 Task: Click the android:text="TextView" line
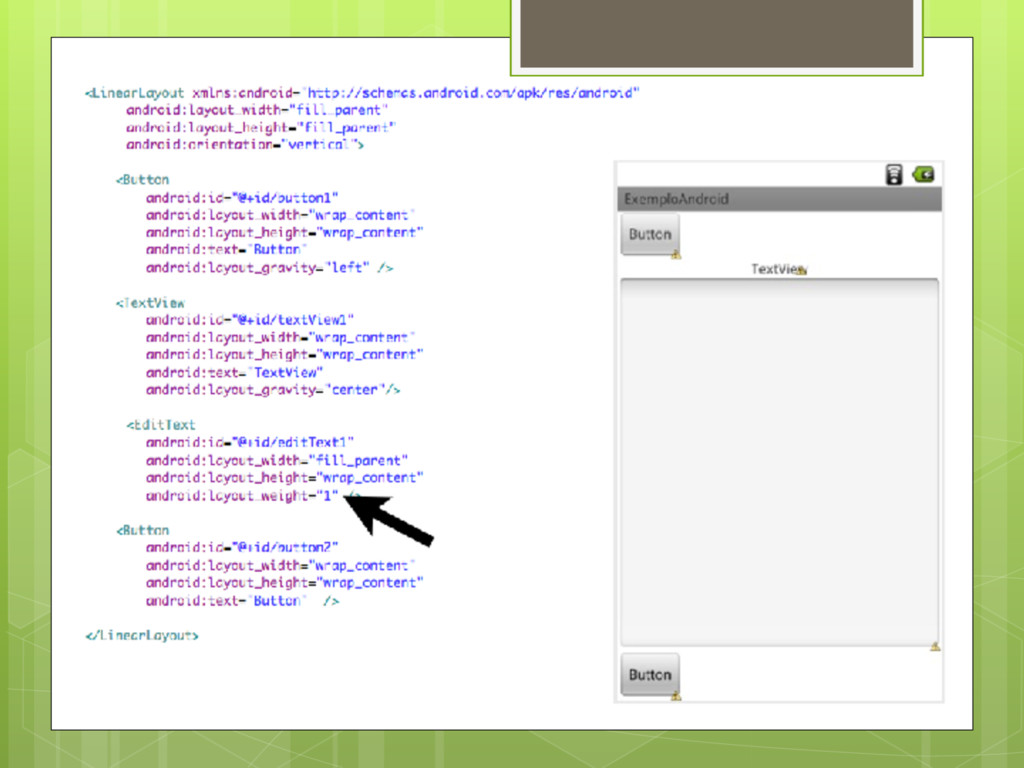[234, 372]
